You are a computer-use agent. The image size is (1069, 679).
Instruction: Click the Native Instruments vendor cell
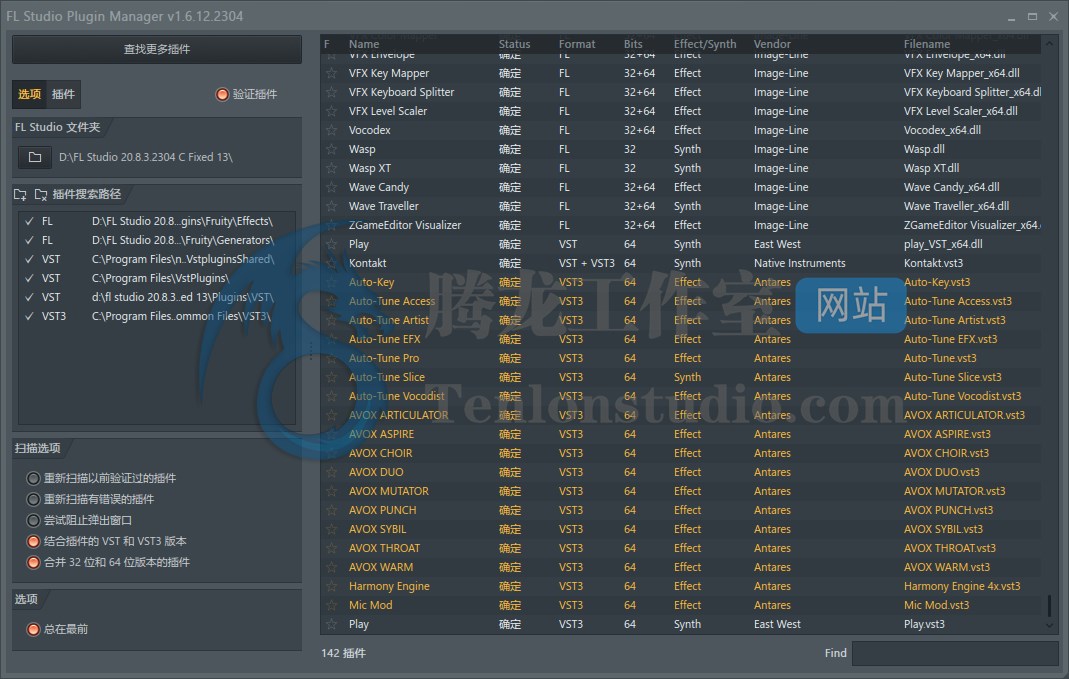pyautogui.click(x=800, y=263)
